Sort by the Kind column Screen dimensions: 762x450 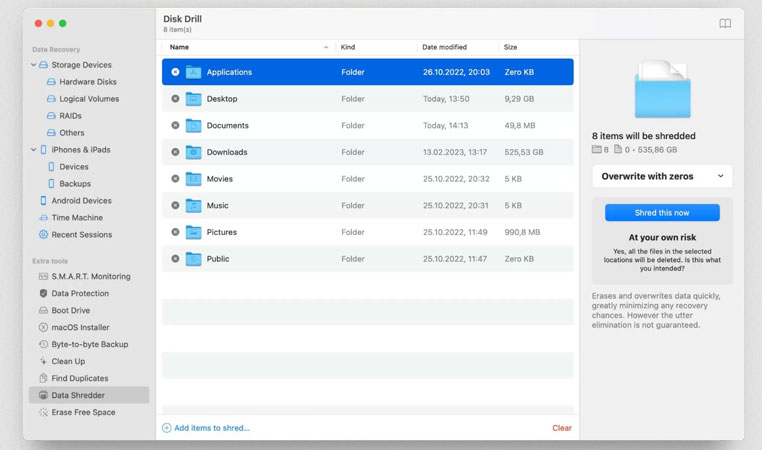[347, 47]
